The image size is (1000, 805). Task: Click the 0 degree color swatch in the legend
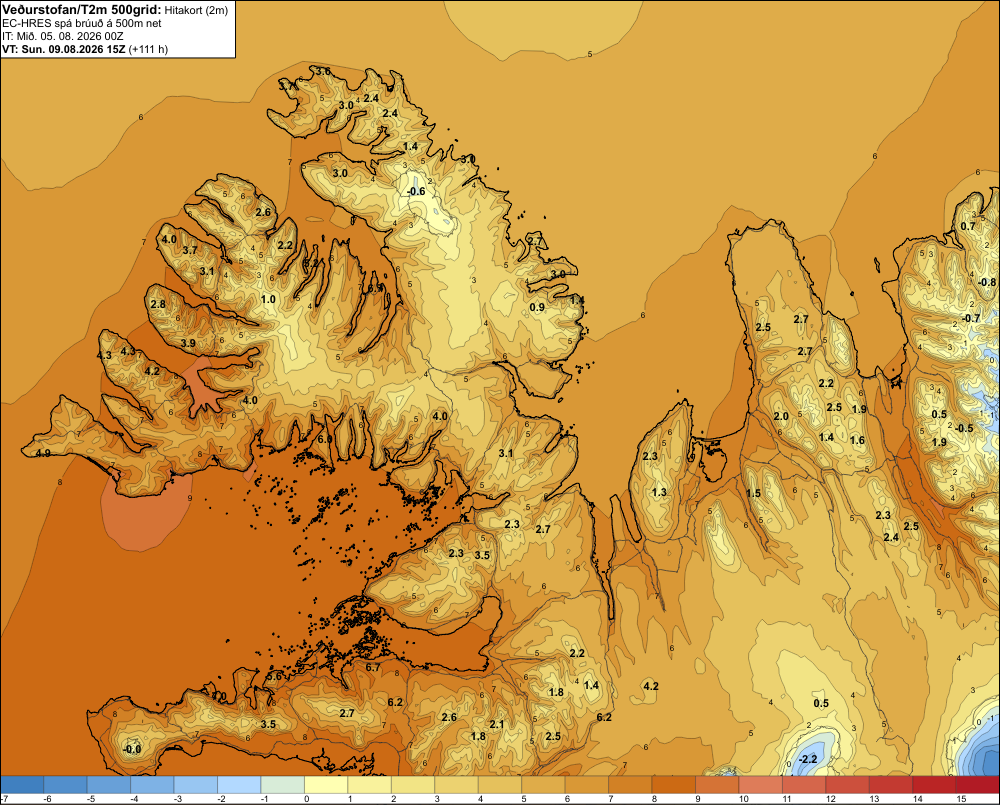(326, 785)
